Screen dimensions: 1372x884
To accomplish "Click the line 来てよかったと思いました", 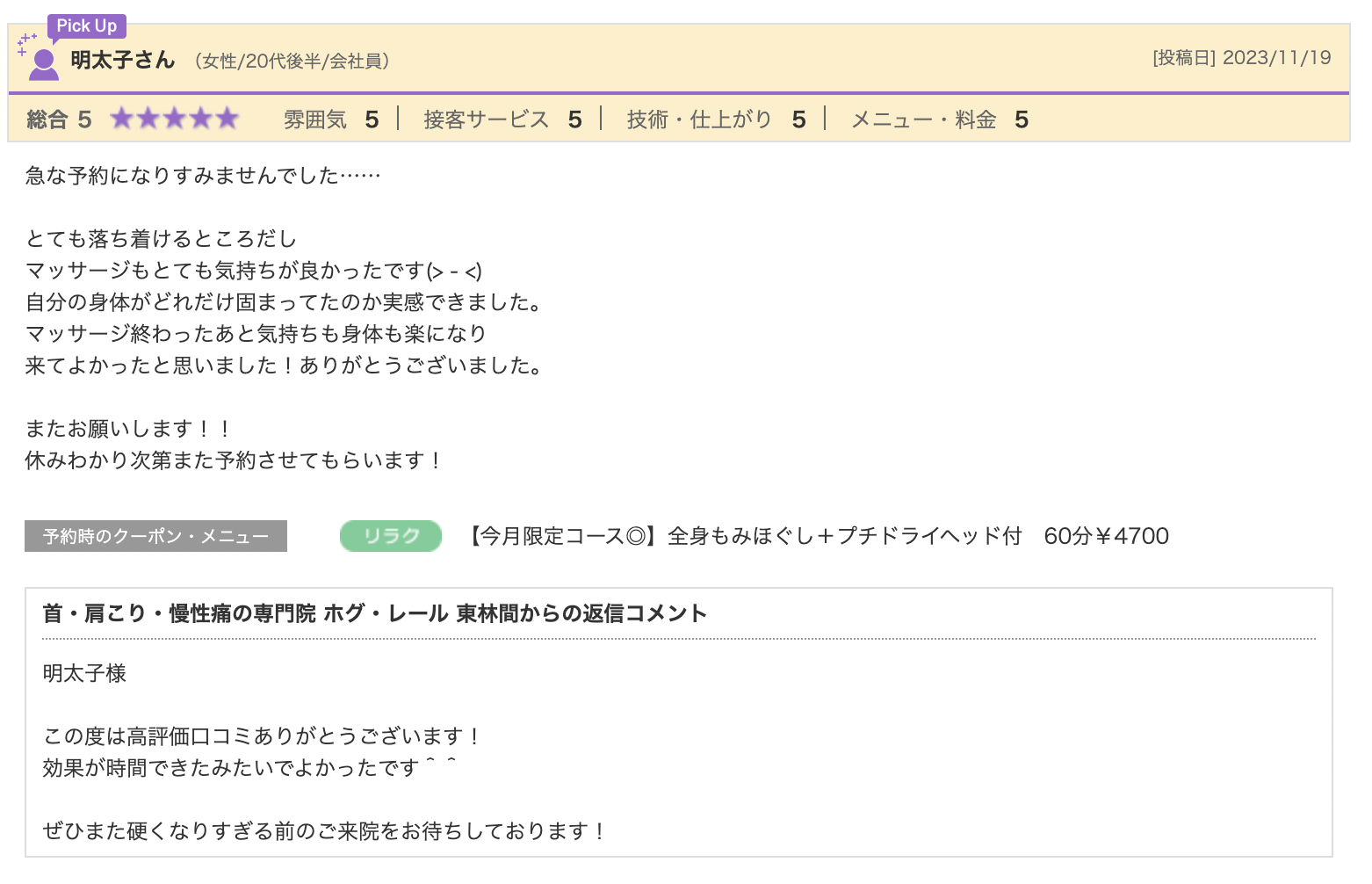I will pos(284,366).
